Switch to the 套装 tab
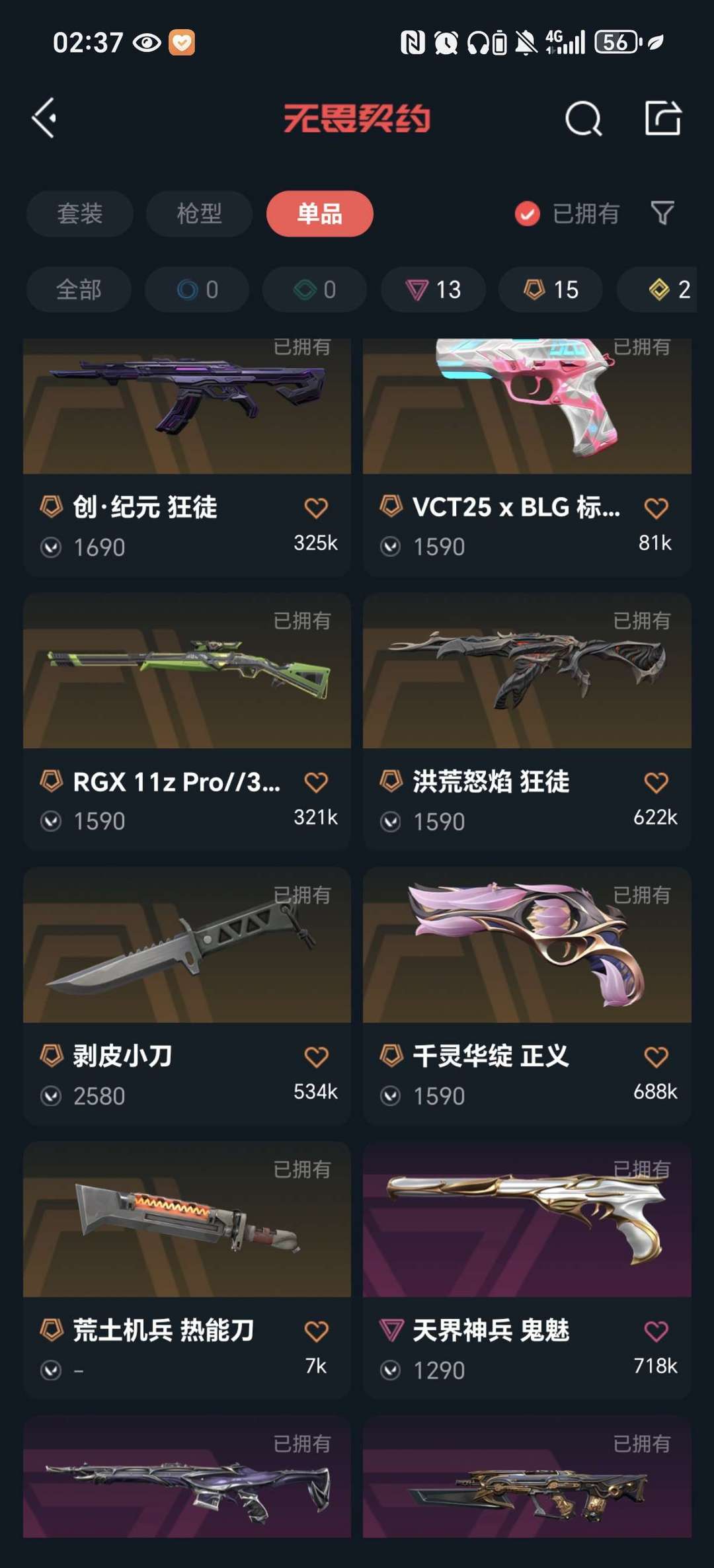The height and width of the screenshot is (1568, 714). (x=80, y=214)
